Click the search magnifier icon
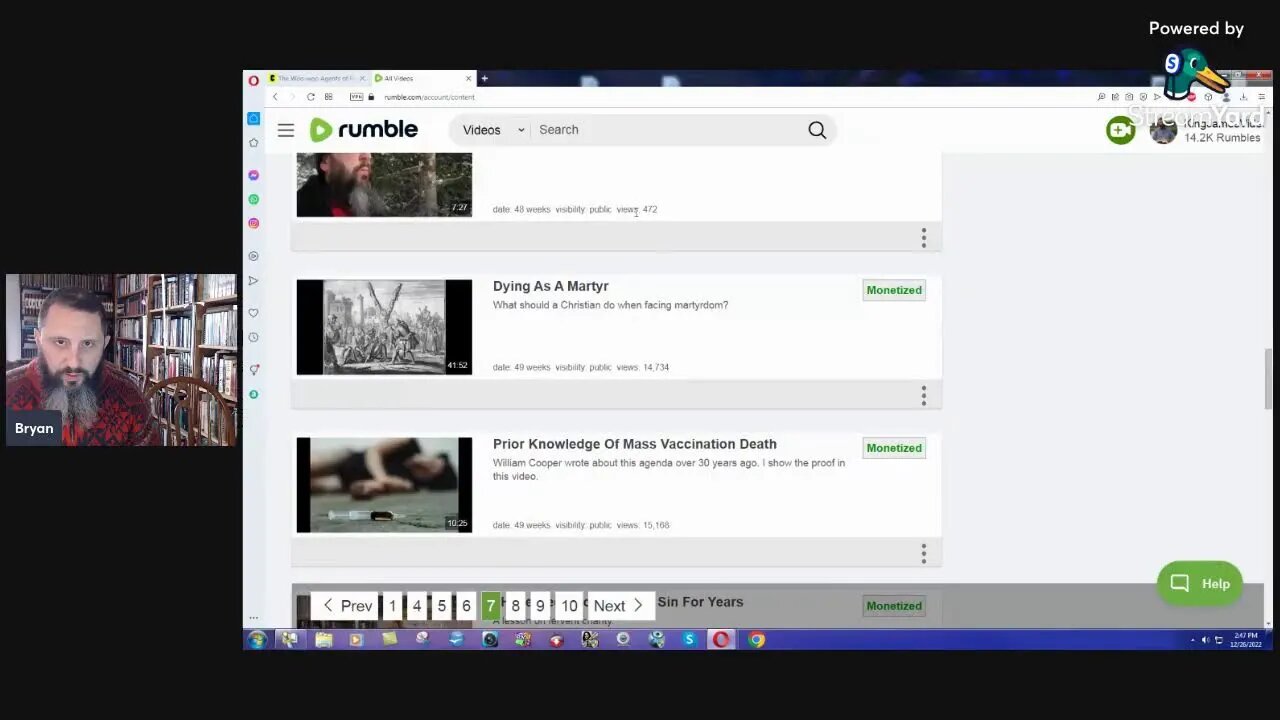1280x720 pixels. 817,130
